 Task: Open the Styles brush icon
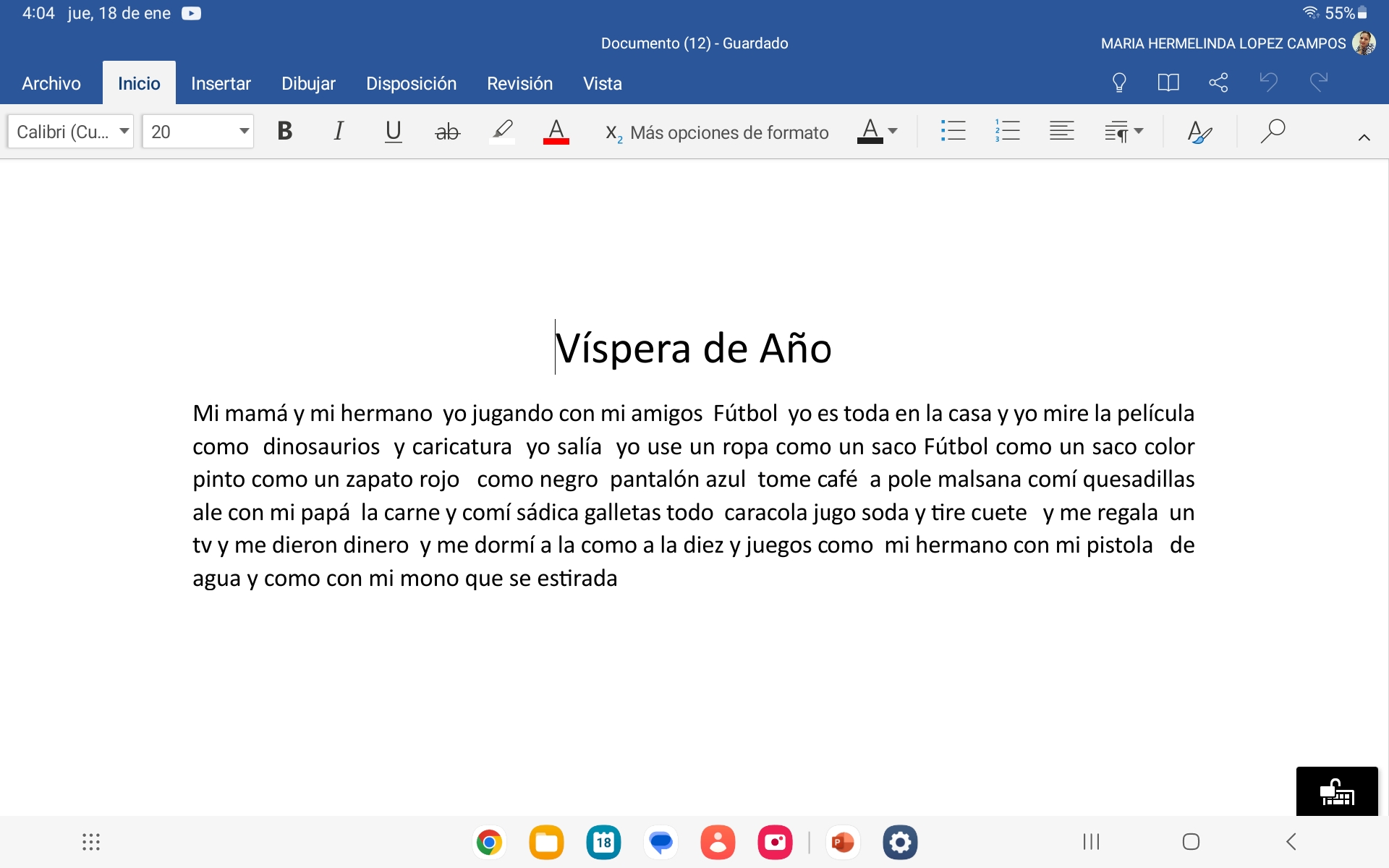(x=1199, y=132)
